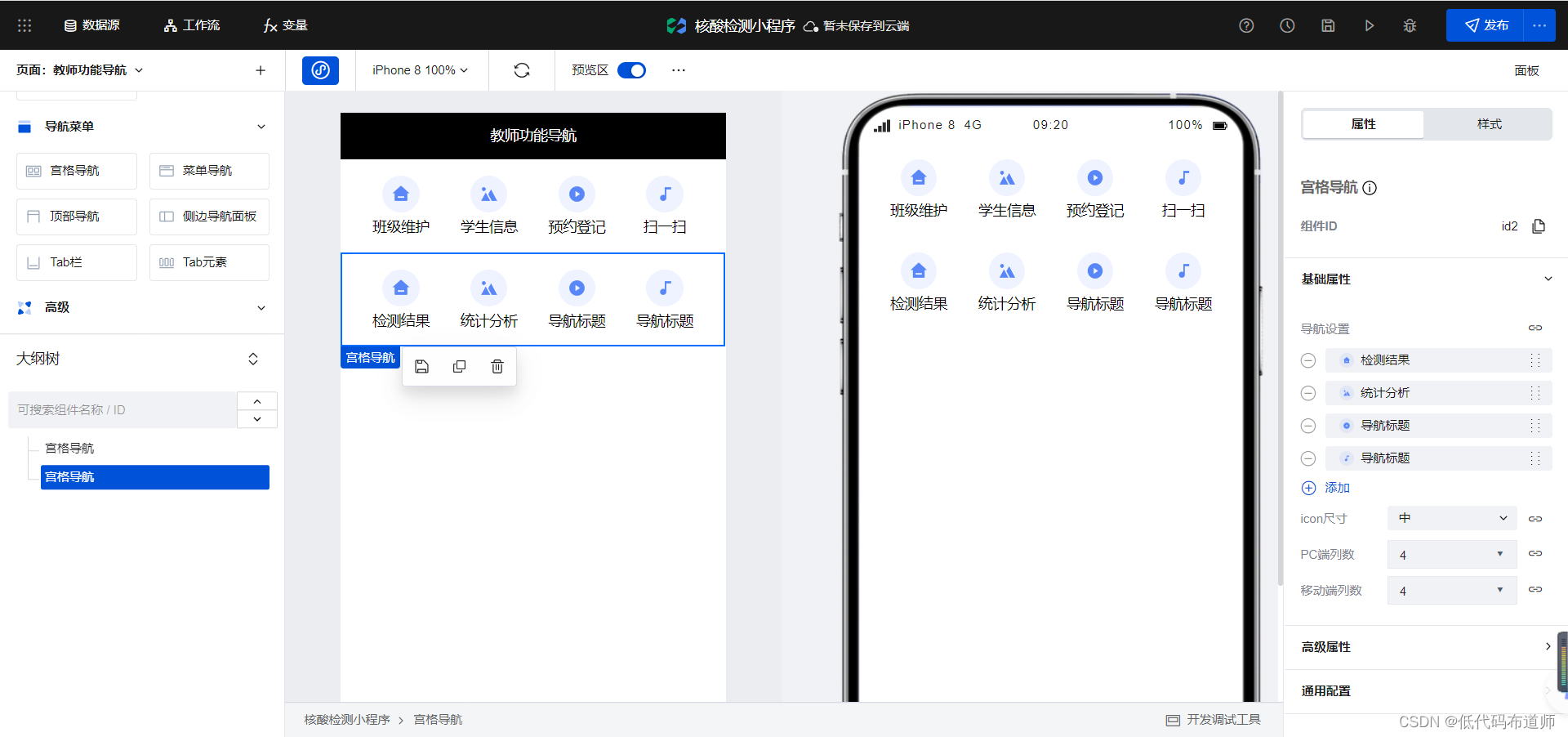Image resolution: width=1568 pixels, height=737 pixels.
Task: Collapse the 基础属性 section
Action: (x=1548, y=279)
